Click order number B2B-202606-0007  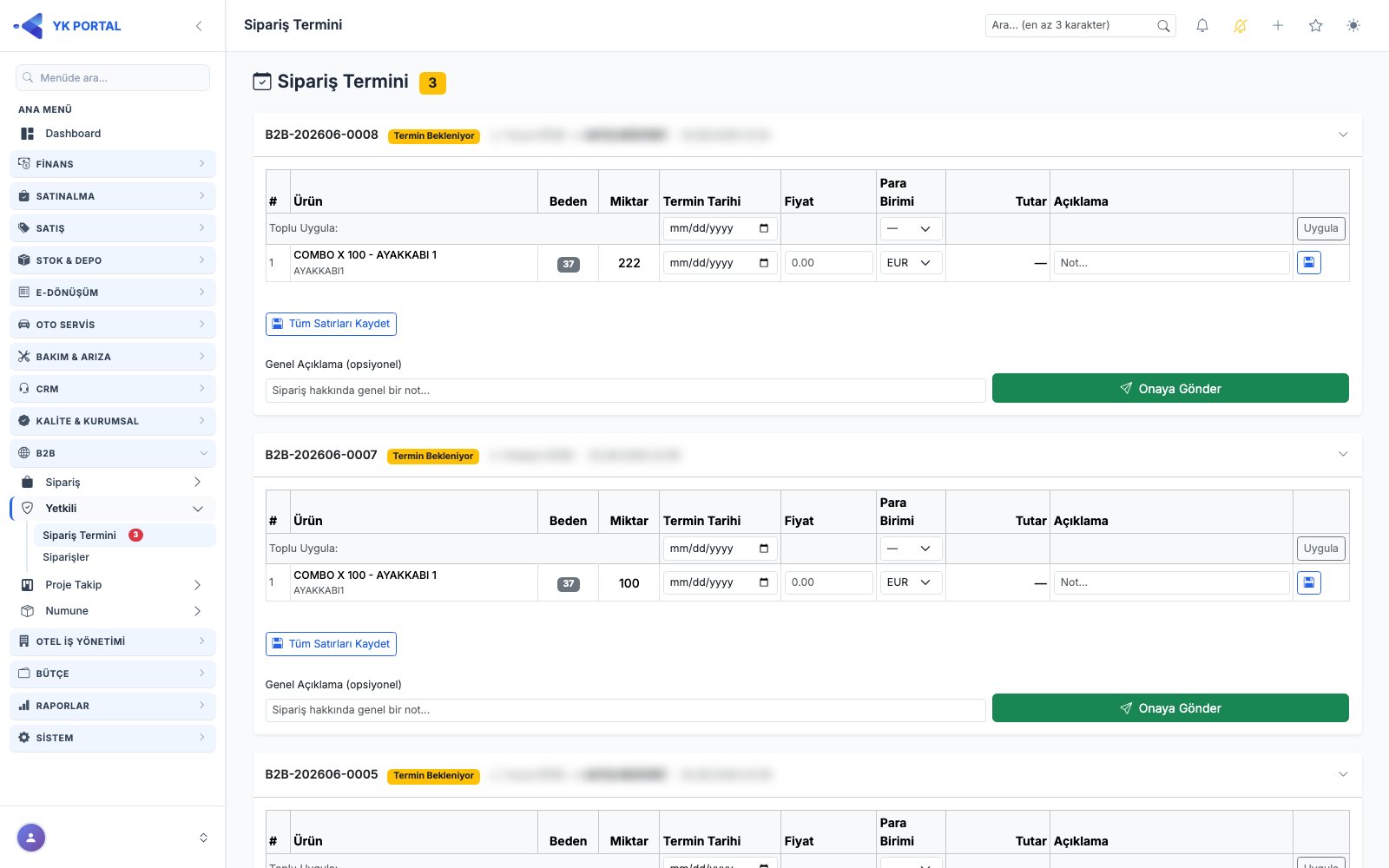(x=321, y=455)
